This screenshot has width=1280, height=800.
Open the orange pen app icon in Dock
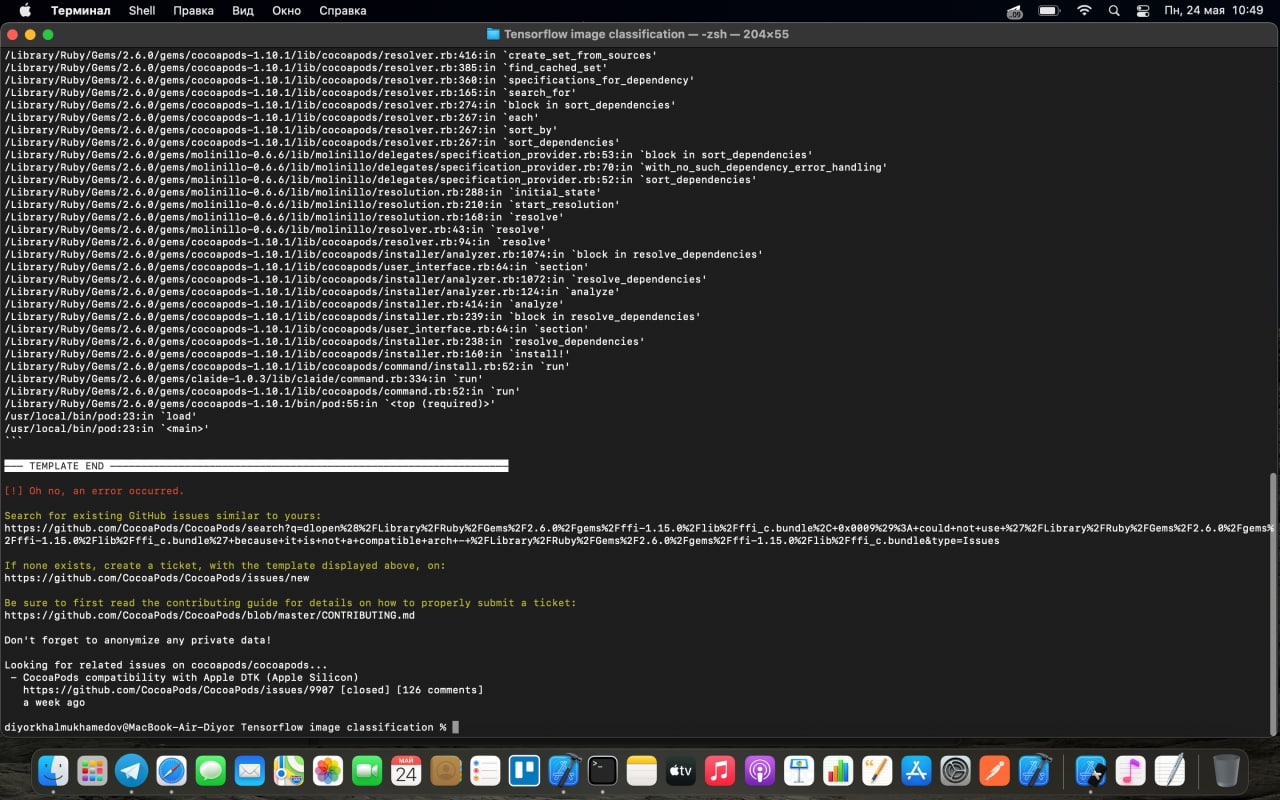tap(995, 770)
